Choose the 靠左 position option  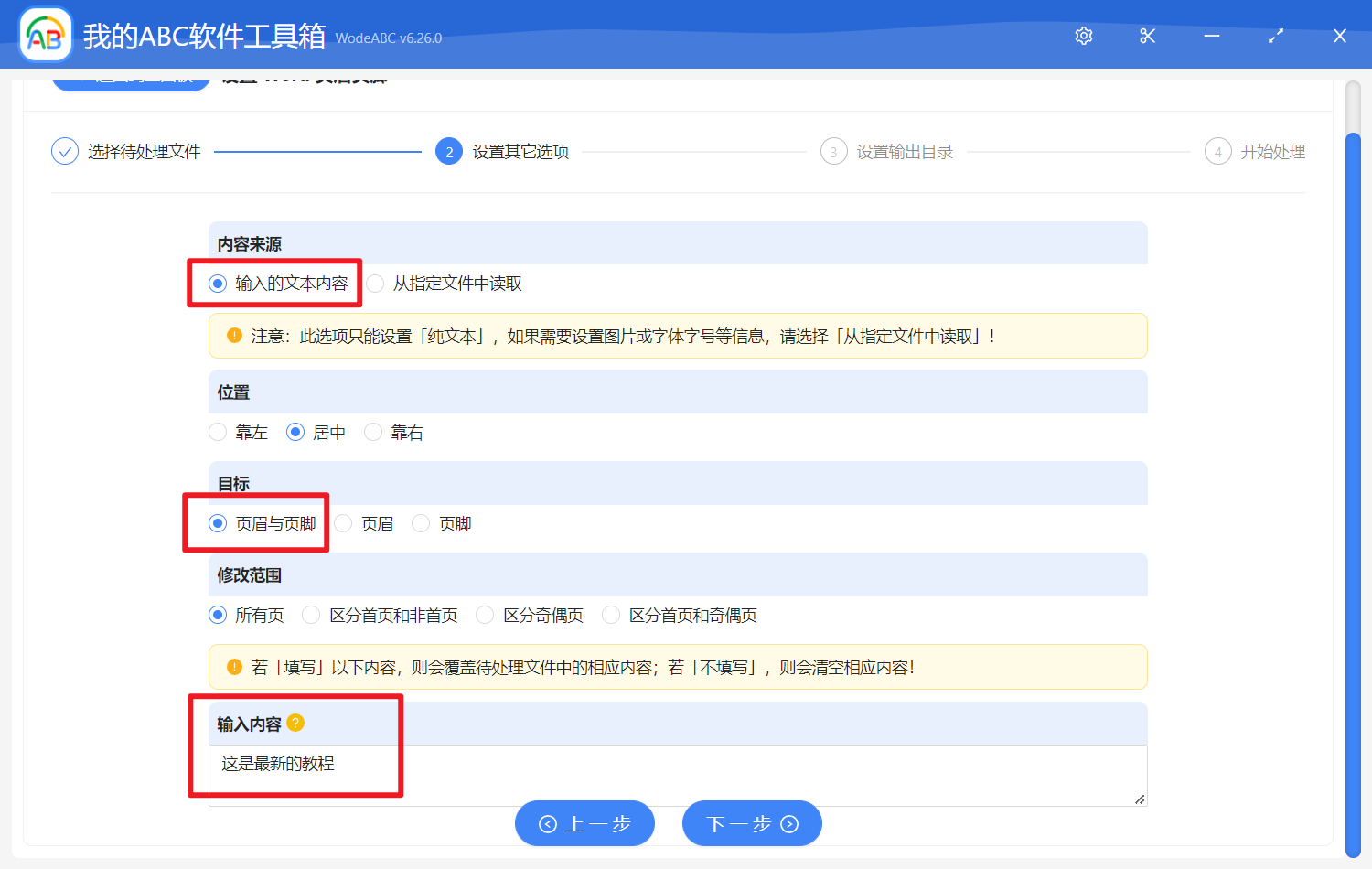click(x=217, y=432)
